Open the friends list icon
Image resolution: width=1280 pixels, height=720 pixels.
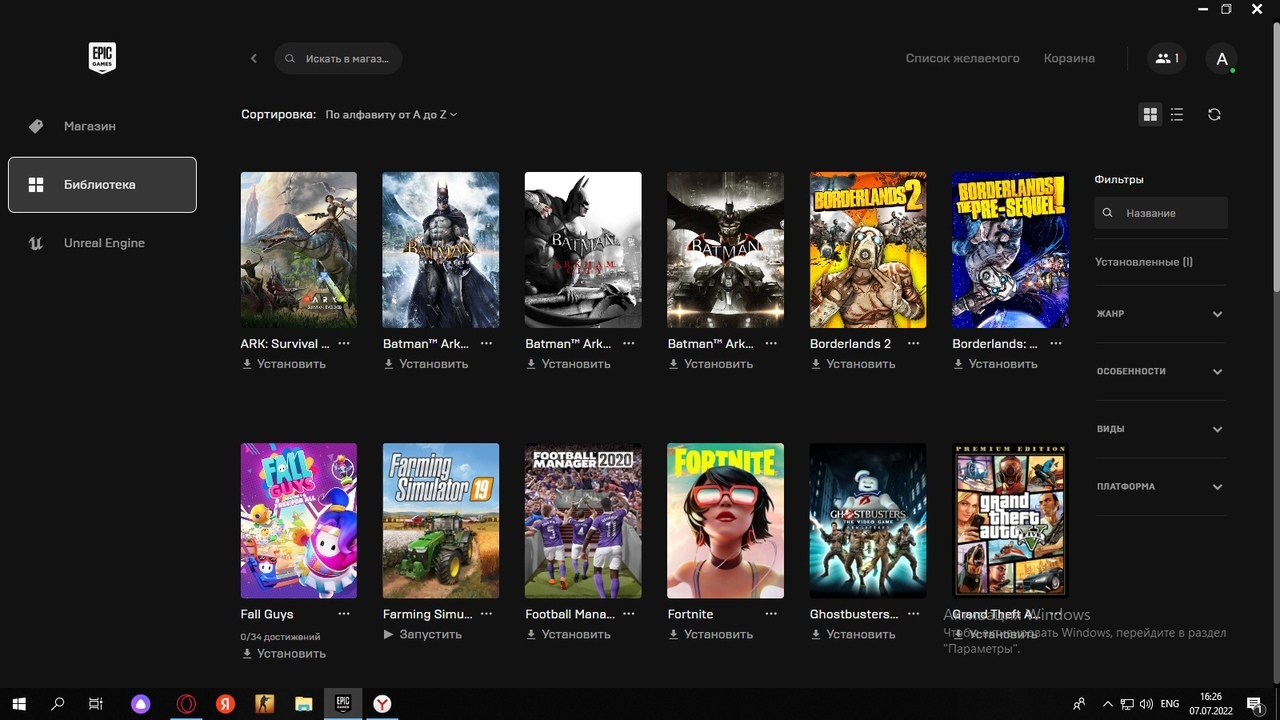[1167, 58]
